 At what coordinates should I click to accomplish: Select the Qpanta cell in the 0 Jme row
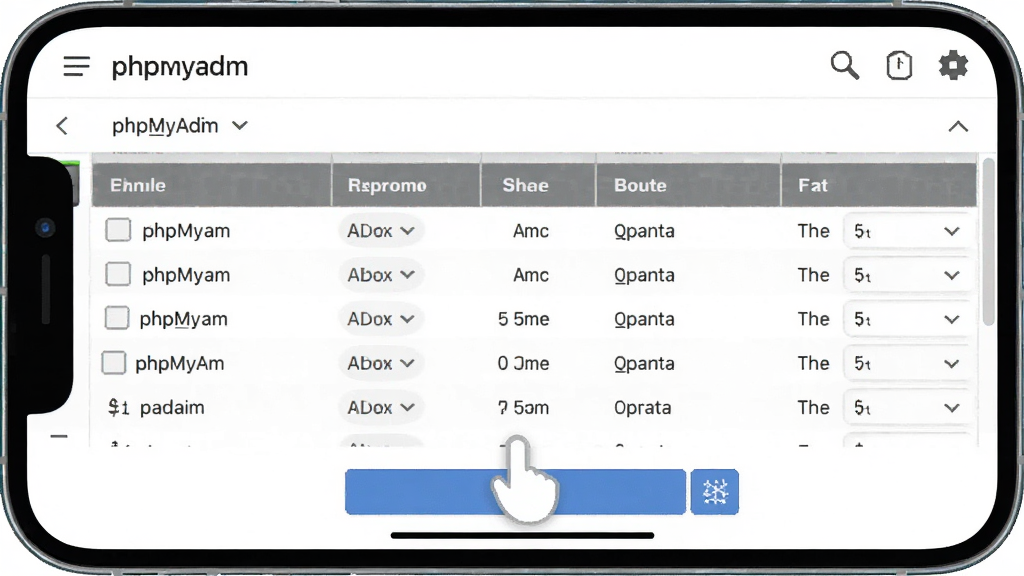pos(644,364)
